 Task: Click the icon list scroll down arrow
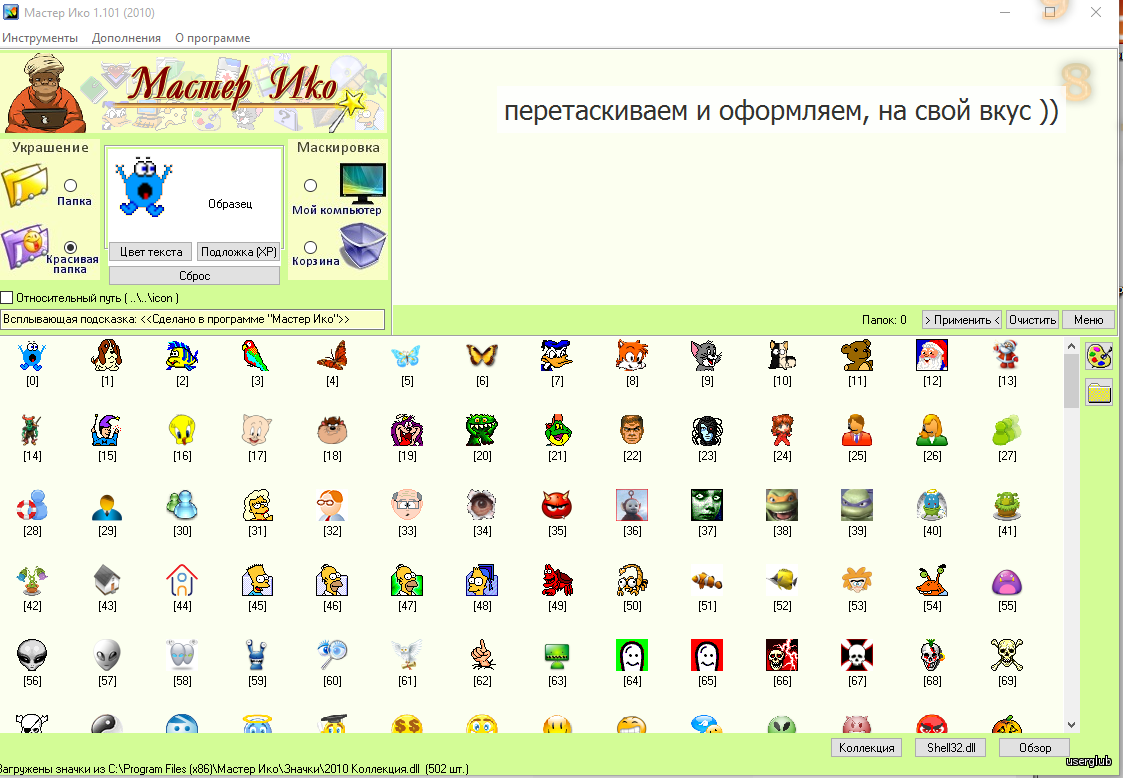[x=1071, y=725]
